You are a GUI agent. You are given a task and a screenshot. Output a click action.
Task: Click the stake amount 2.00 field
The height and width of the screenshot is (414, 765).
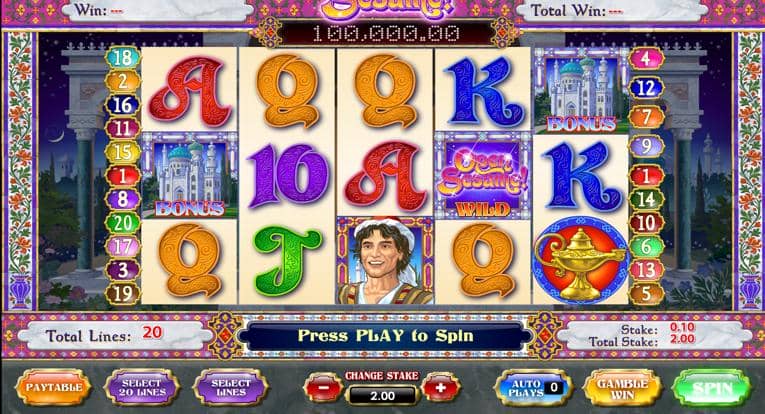click(382, 395)
